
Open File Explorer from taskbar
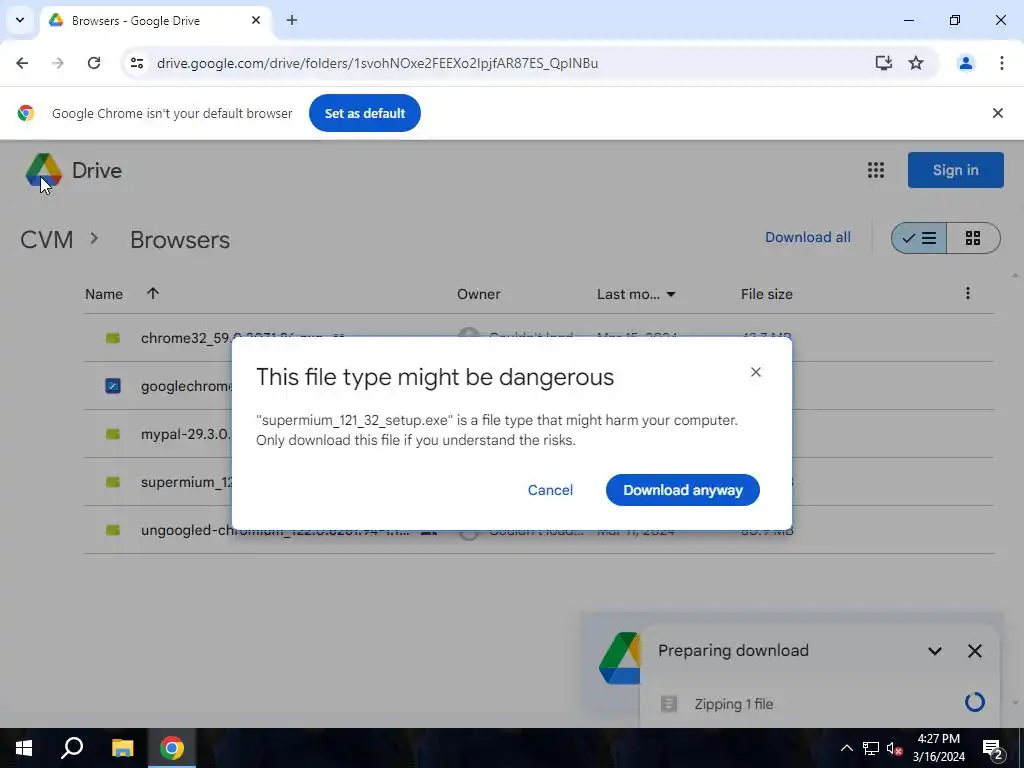pyautogui.click(x=122, y=748)
